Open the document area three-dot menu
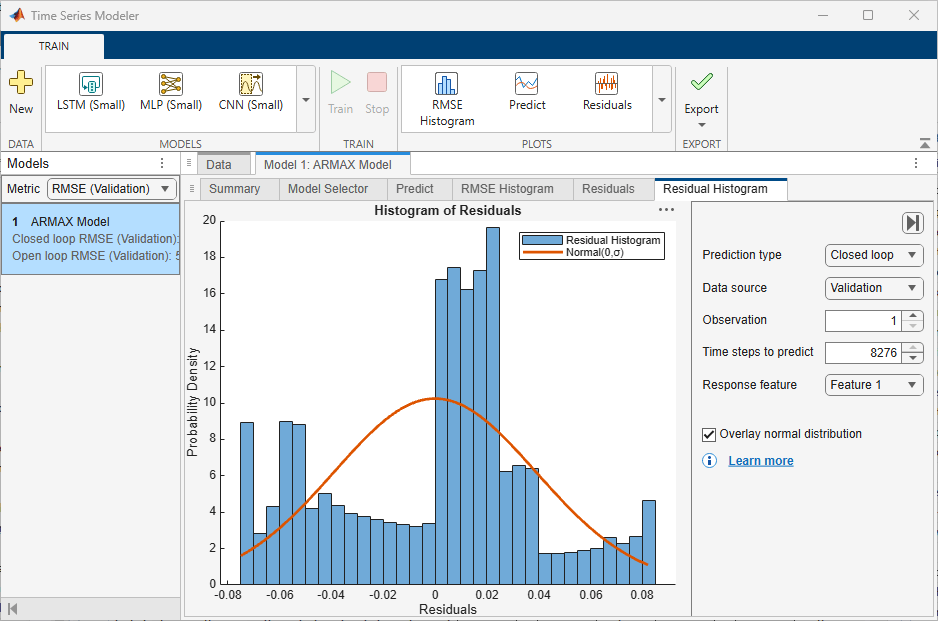The image size is (938, 621). 915,163
